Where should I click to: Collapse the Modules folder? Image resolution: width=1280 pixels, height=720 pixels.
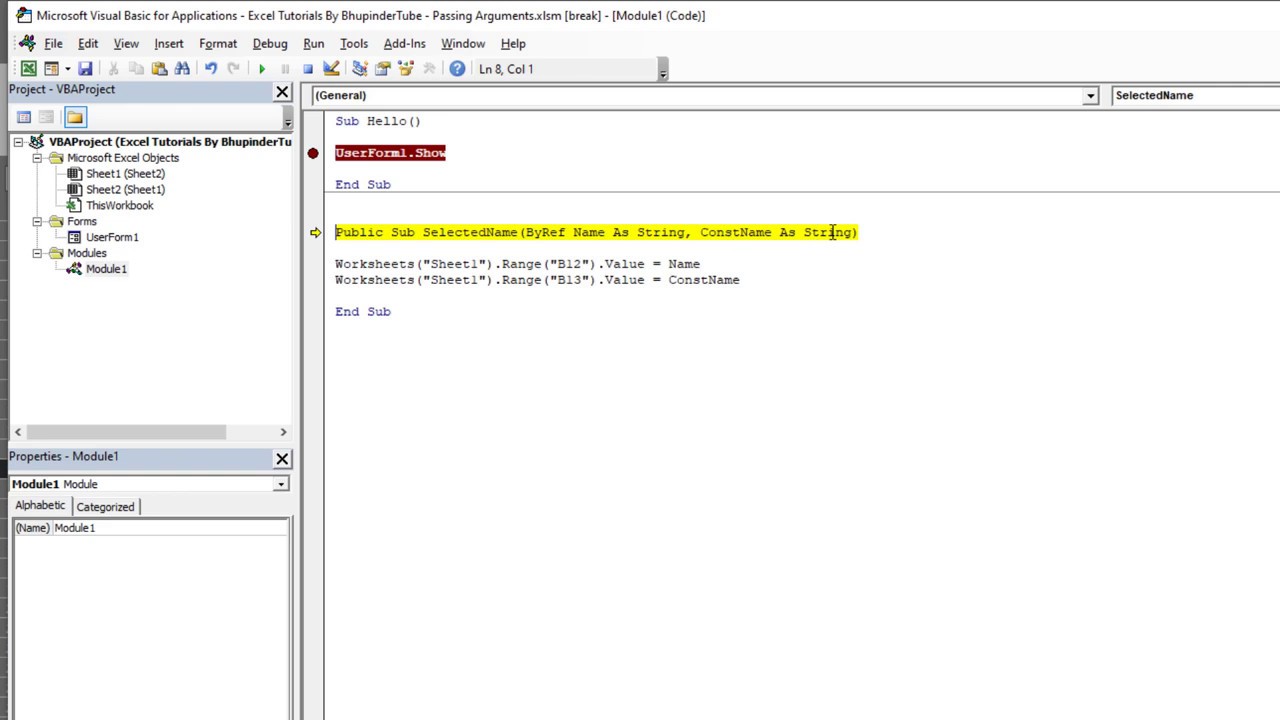(37, 254)
